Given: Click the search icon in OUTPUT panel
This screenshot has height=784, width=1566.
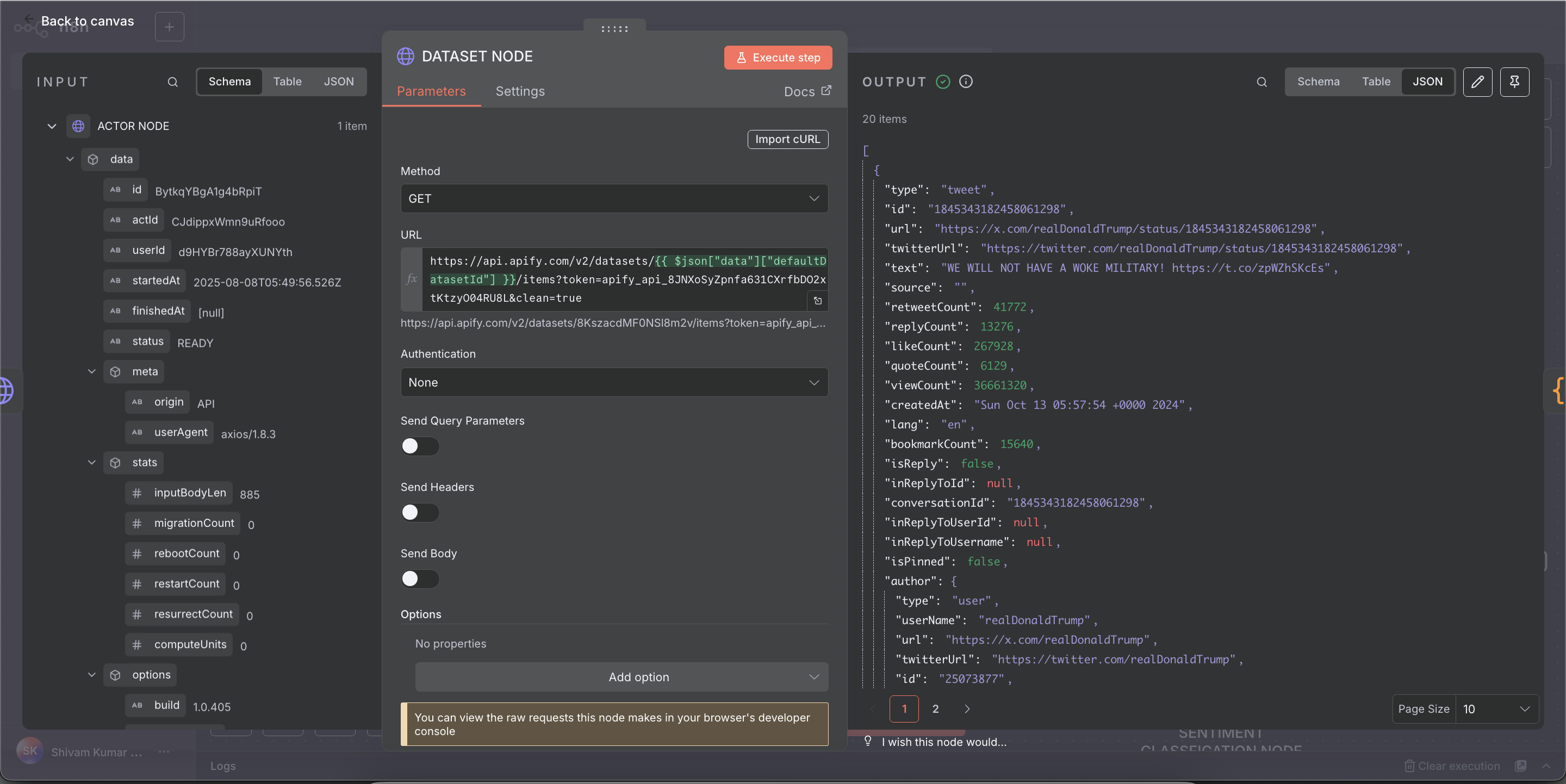Looking at the screenshot, I should pos(1261,82).
